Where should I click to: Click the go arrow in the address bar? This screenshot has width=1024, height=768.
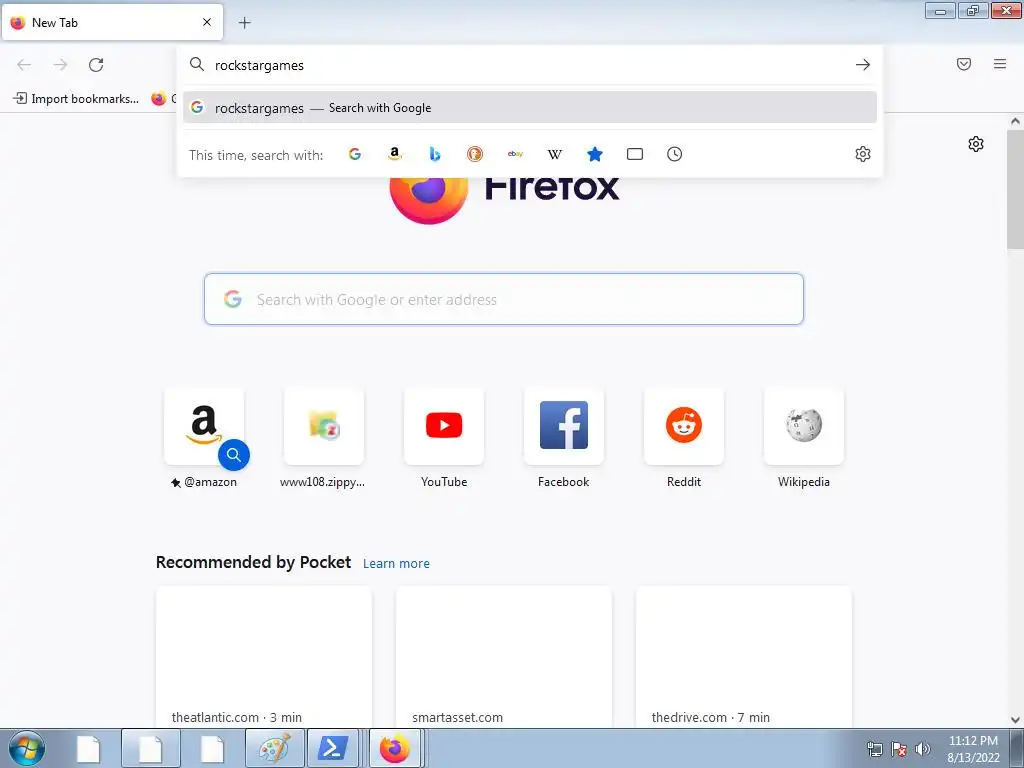(x=863, y=65)
